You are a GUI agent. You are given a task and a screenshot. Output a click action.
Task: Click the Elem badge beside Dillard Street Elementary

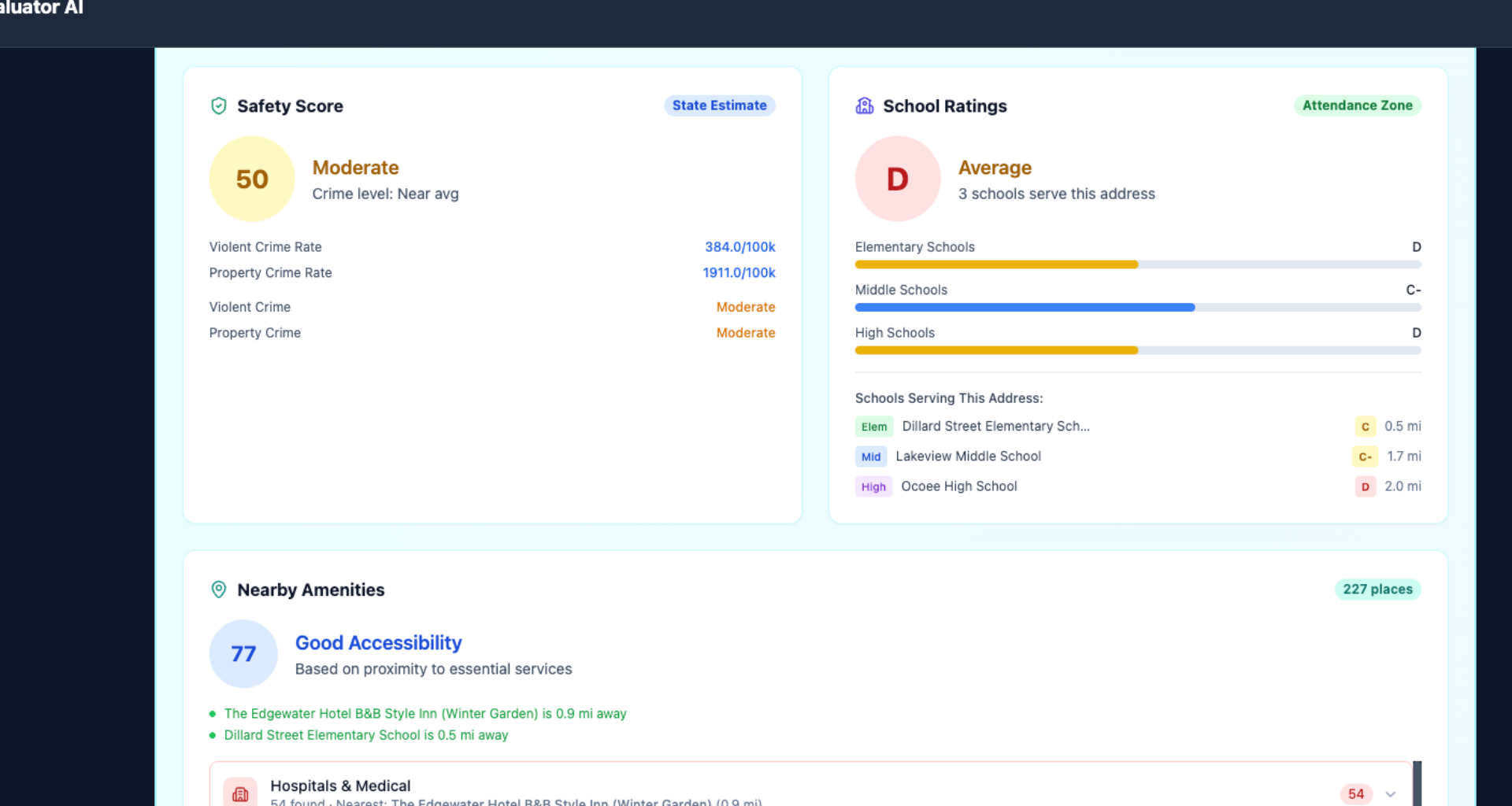874,426
